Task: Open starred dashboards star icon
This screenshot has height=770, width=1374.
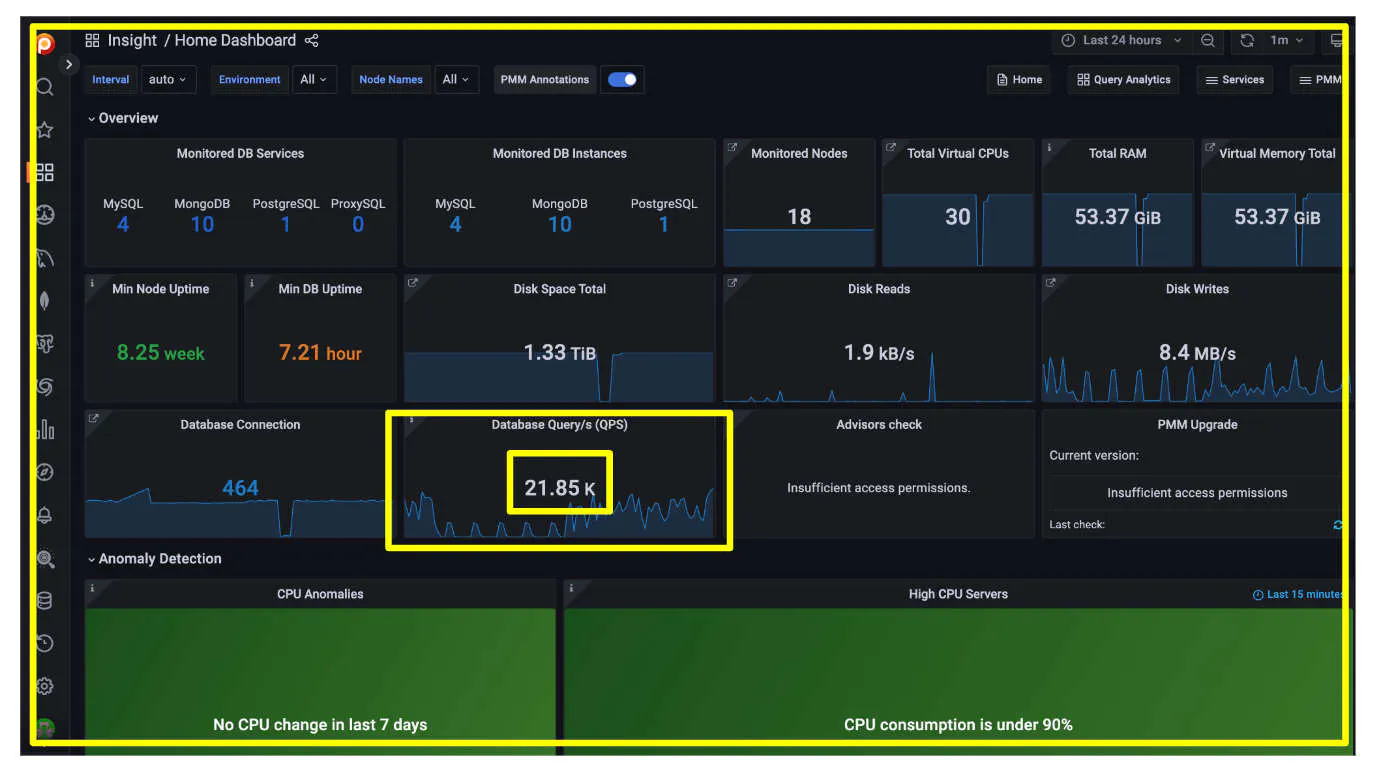Action: pyautogui.click(x=44, y=130)
